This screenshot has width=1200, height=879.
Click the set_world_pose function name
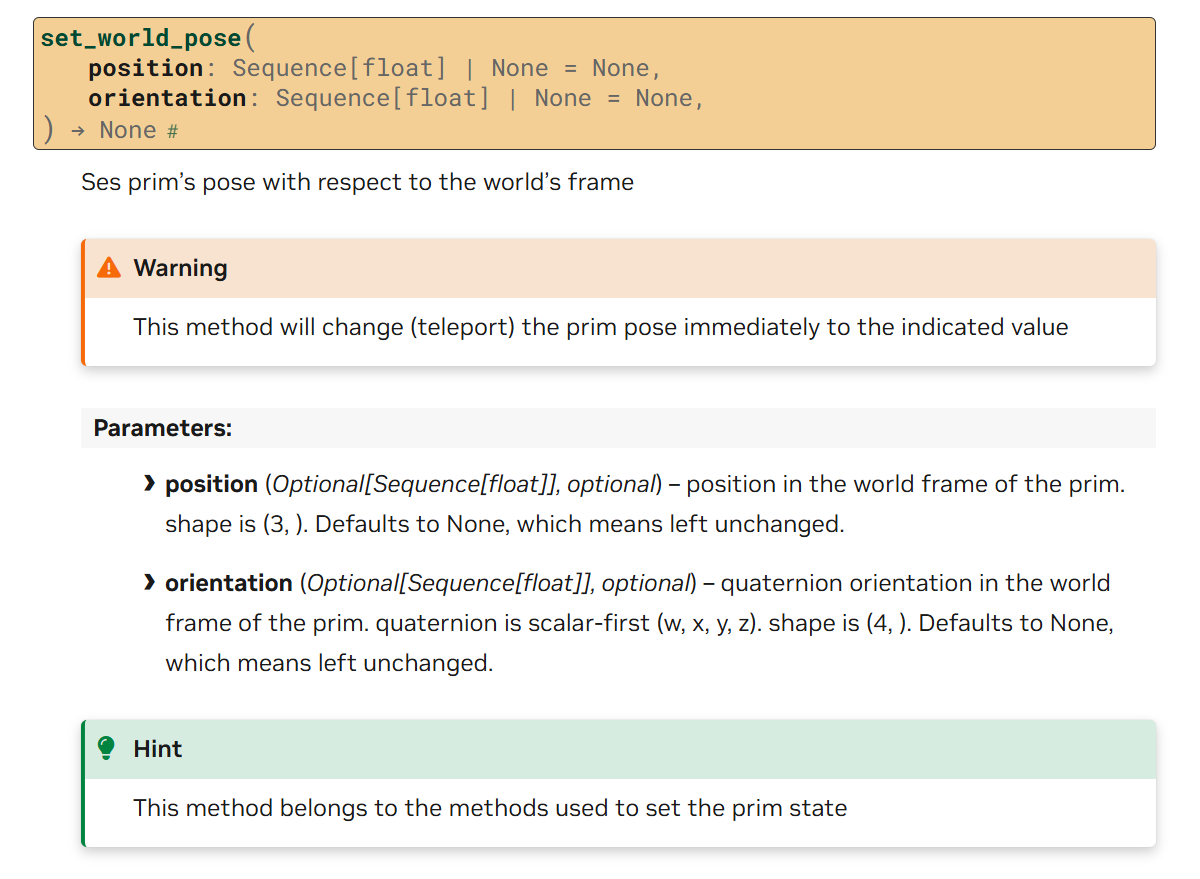(x=141, y=39)
